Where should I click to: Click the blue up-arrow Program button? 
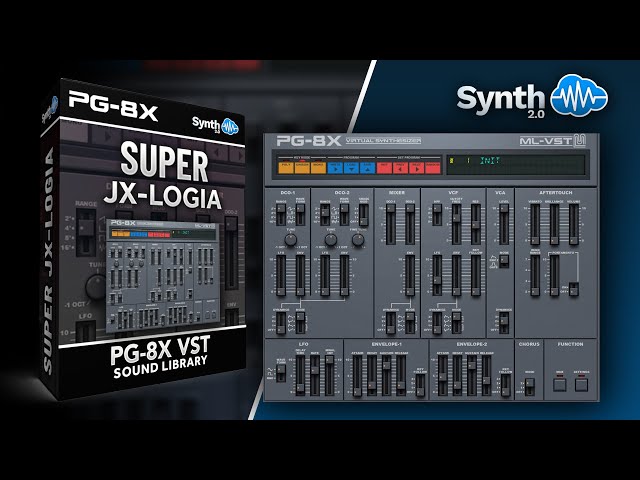click(x=368, y=167)
